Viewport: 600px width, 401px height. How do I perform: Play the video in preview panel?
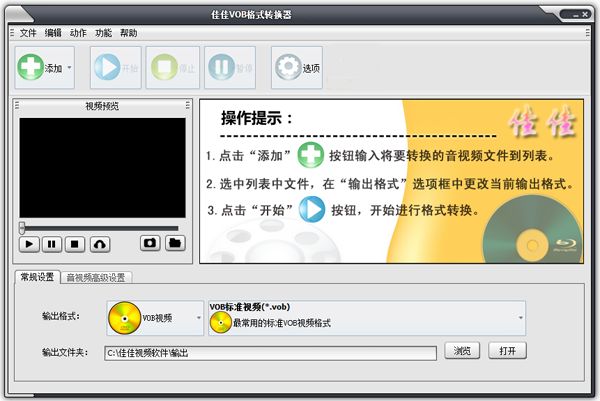(29, 244)
